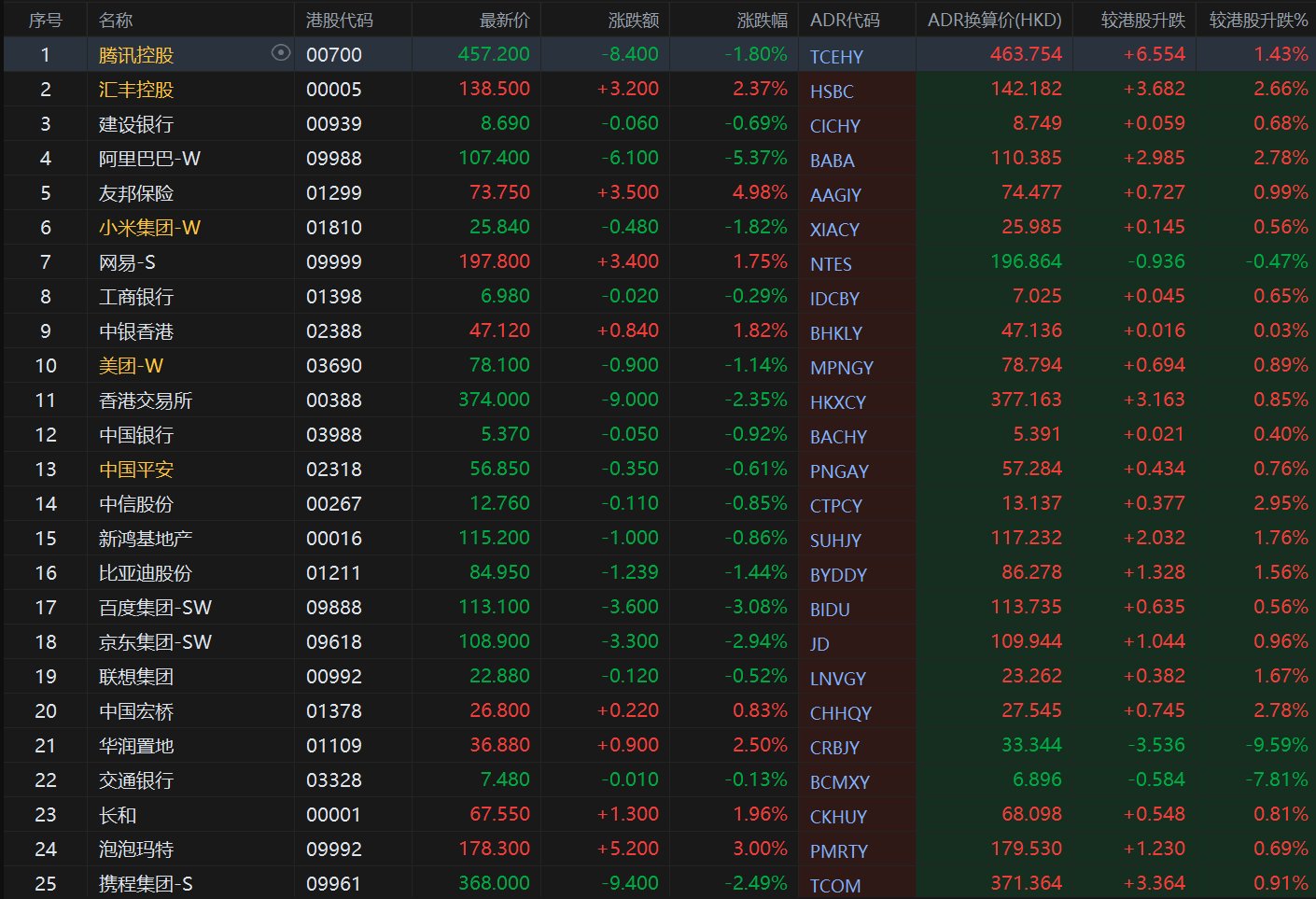The width and height of the screenshot is (1316, 899).
Task: Click stock code 00700
Action: [x=334, y=55]
